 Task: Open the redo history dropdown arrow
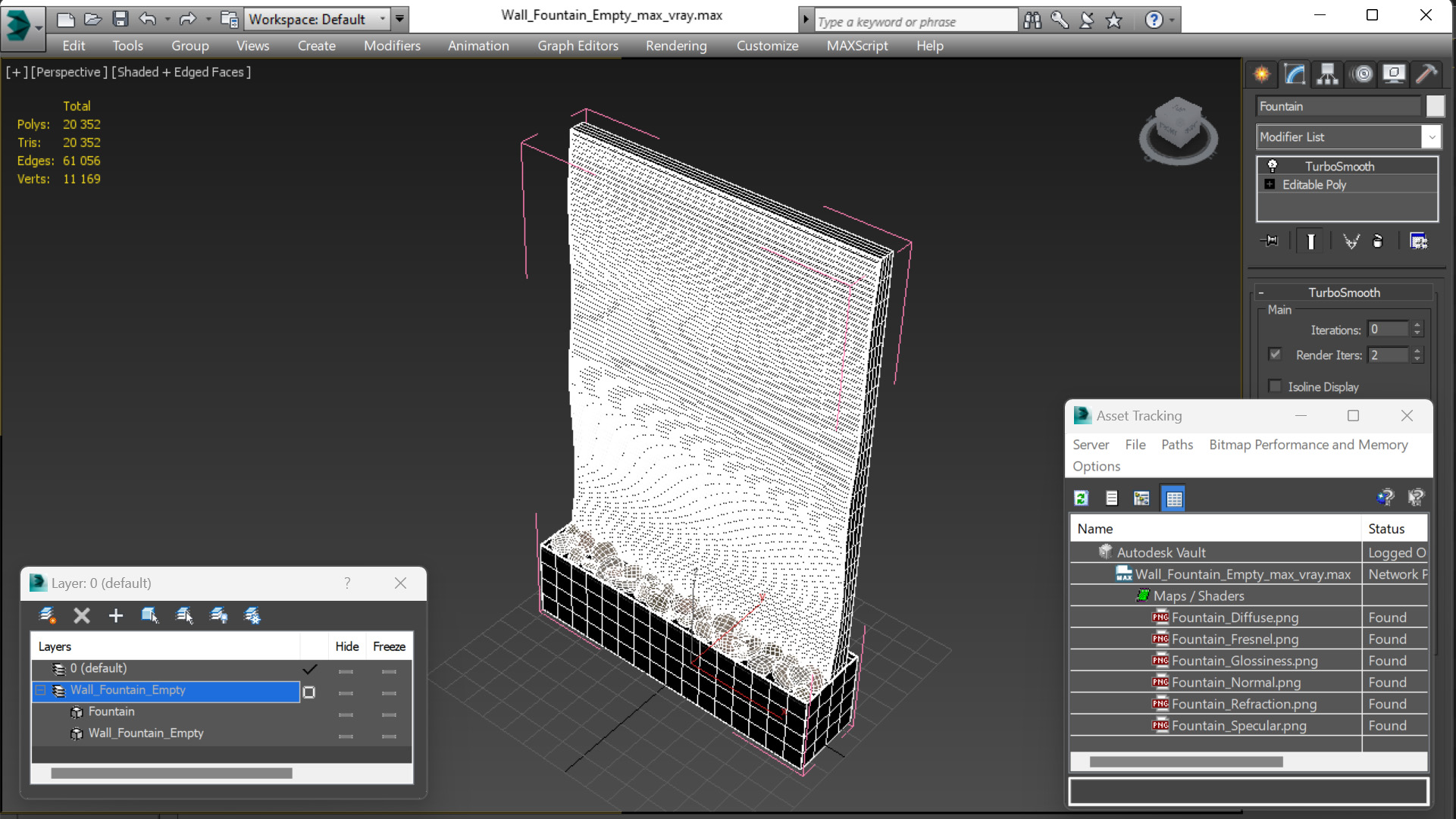(208, 20)
